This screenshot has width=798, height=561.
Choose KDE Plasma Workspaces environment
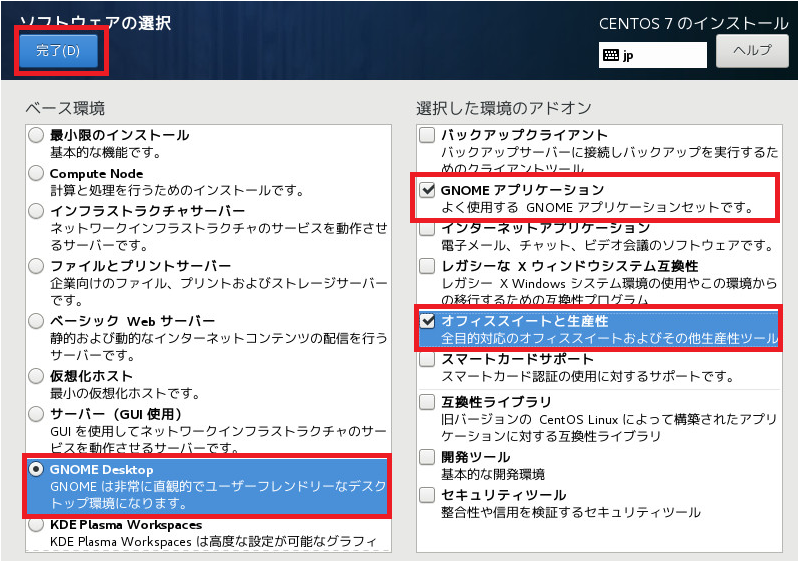(x=37, y=525)
